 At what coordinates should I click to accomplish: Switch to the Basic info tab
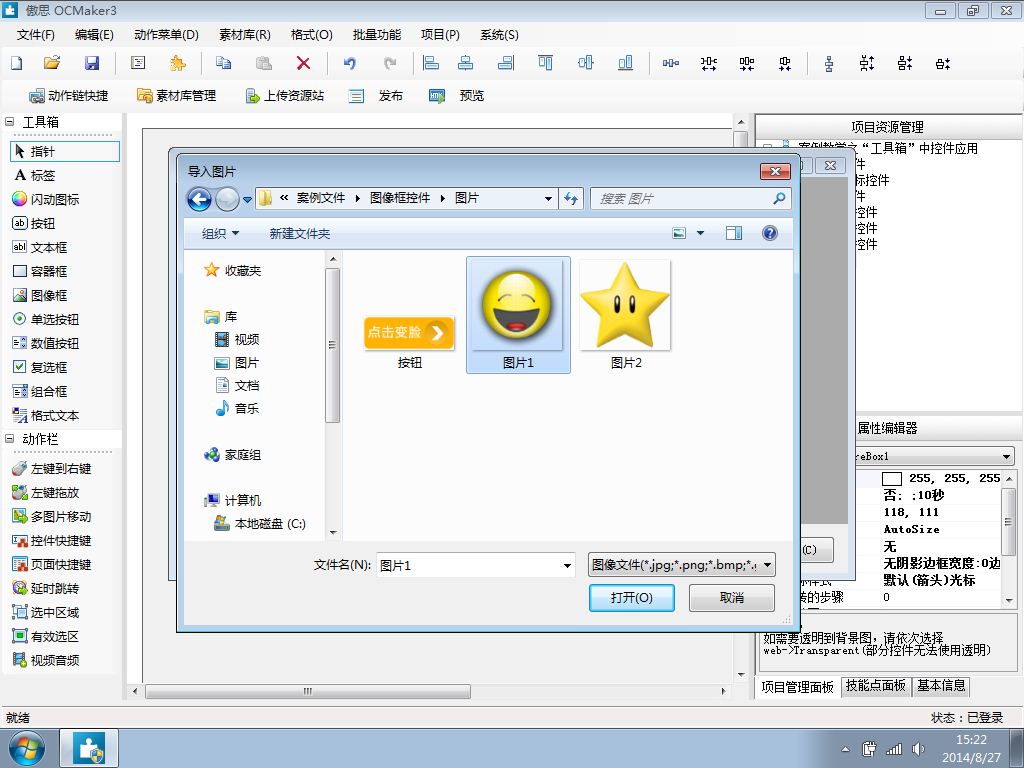941,686
